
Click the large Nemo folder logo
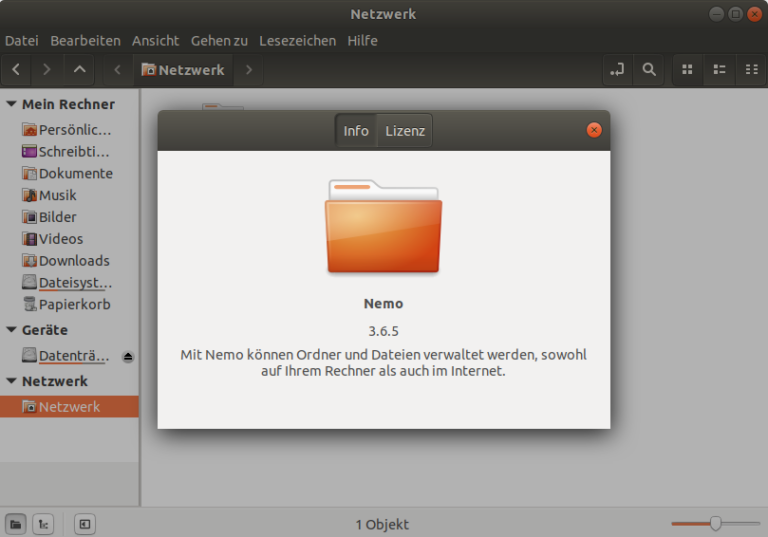384,226
